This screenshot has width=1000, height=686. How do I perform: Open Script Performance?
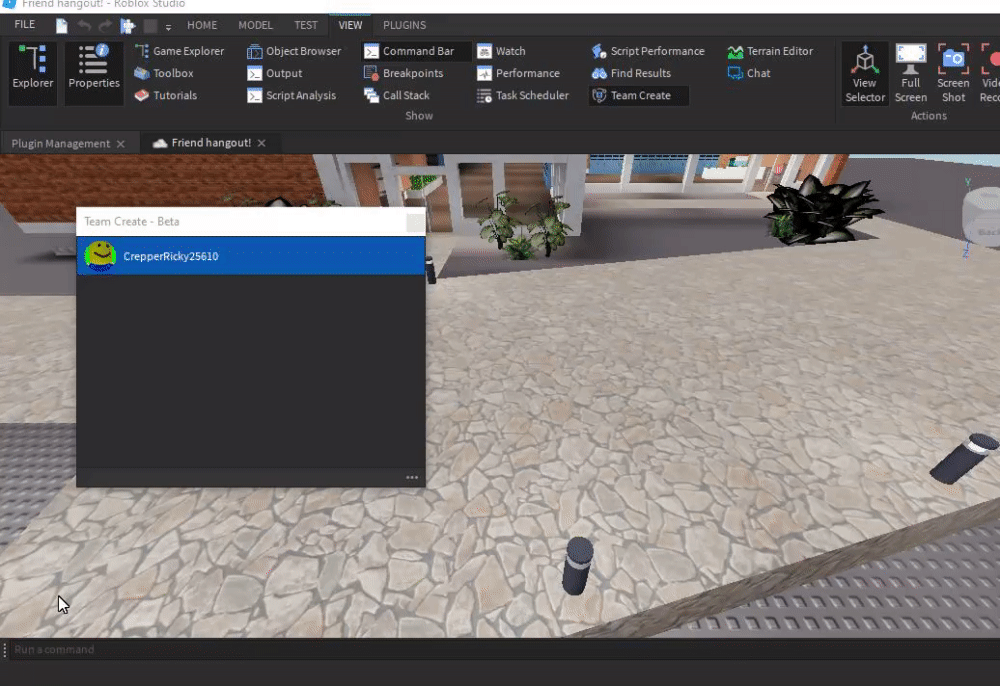point(648,51)
